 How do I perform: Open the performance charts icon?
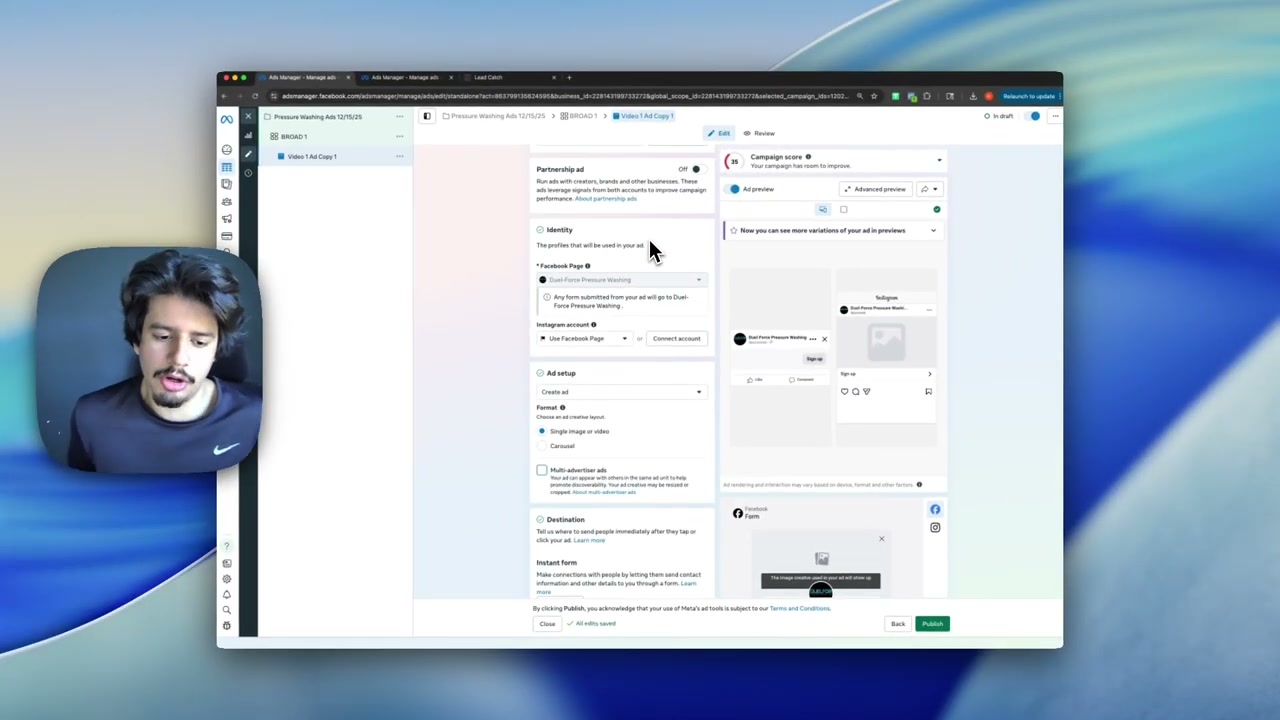[x=248, y=136]
